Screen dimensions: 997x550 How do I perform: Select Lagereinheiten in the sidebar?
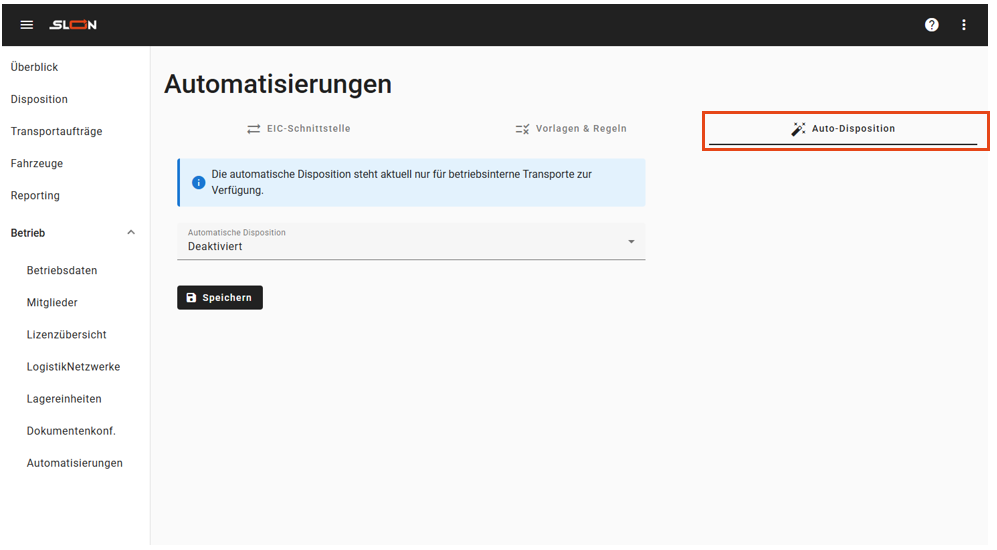(64, 399)
